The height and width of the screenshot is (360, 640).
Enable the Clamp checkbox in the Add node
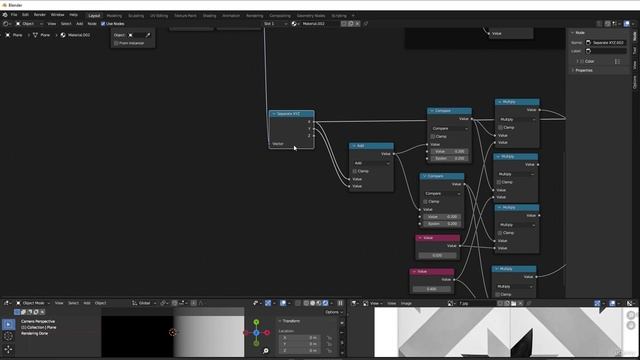[355, 171]
